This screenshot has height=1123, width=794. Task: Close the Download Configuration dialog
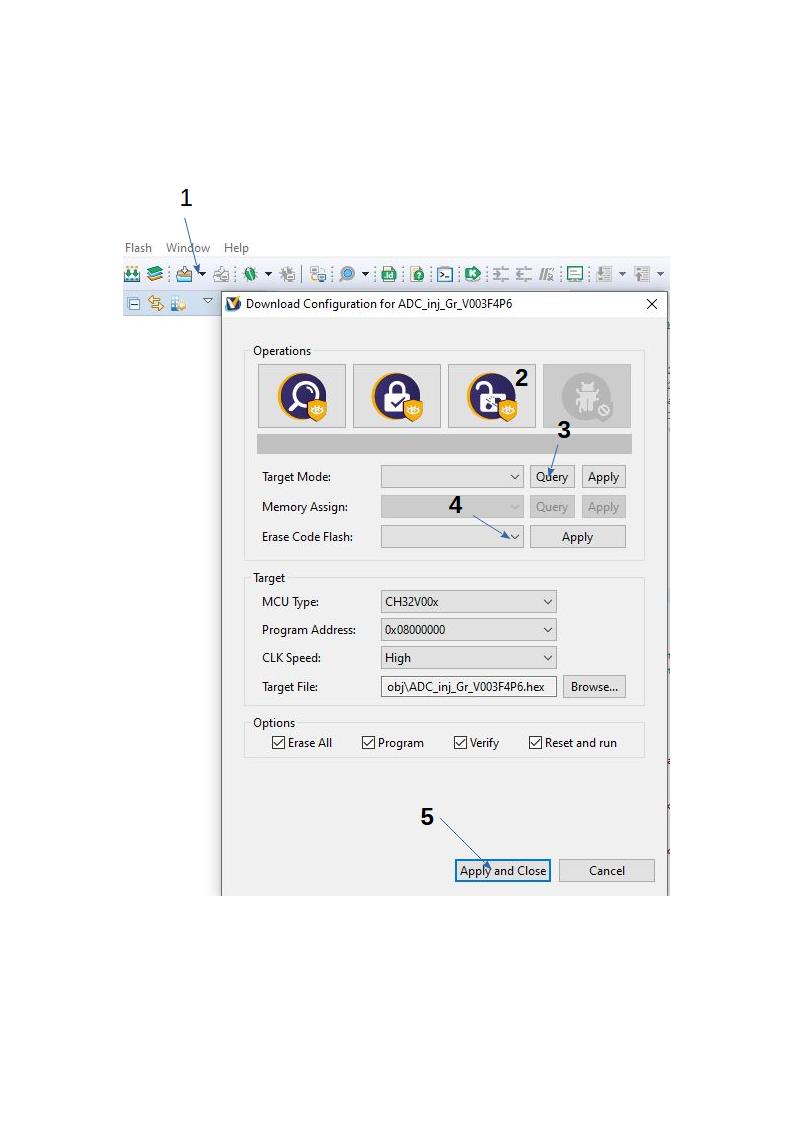click(x=652, y=304)
